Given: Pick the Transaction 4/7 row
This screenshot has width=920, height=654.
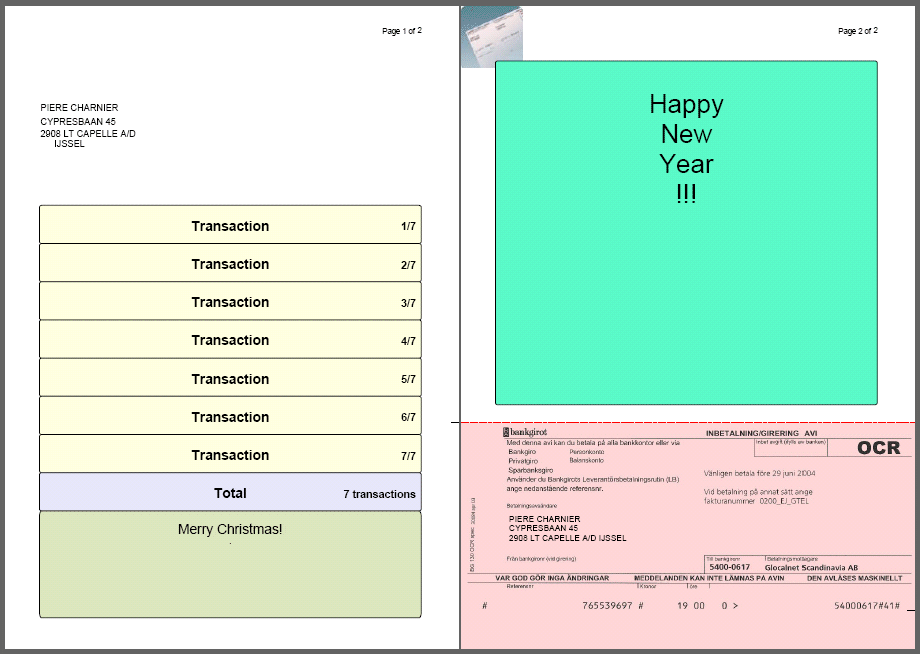Looking at the screenshot, I should pos(230,340).
